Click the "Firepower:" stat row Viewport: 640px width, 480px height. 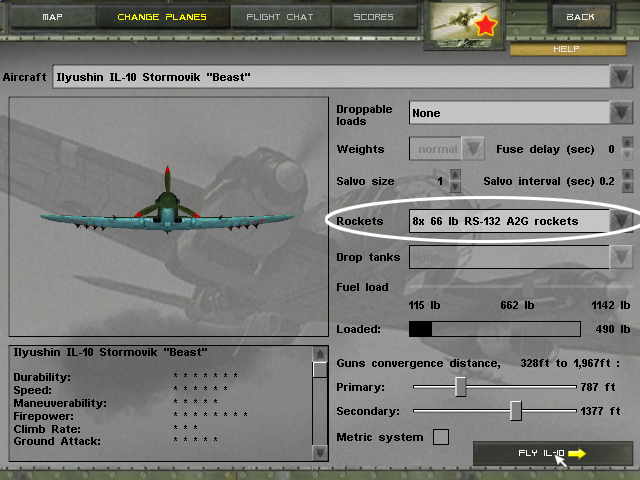click(x=131, y=416)
